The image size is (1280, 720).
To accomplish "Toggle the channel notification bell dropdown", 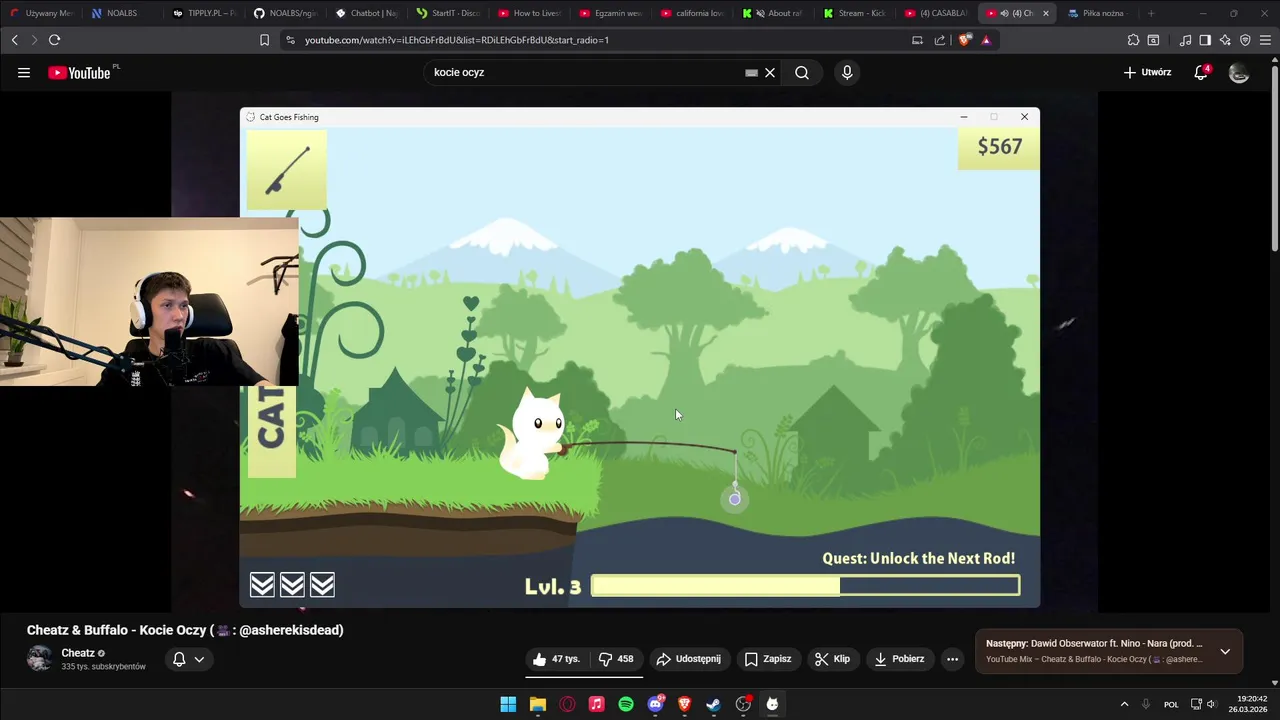I will click(x=189, y=659).
